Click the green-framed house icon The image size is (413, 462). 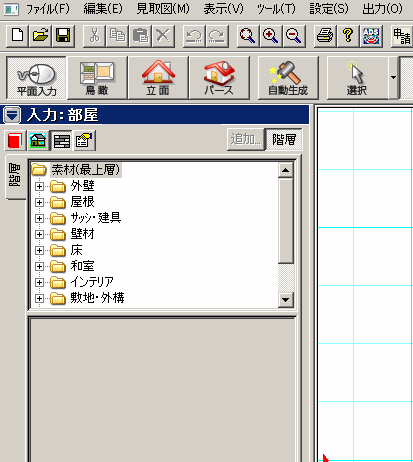(x=38, y=140)
